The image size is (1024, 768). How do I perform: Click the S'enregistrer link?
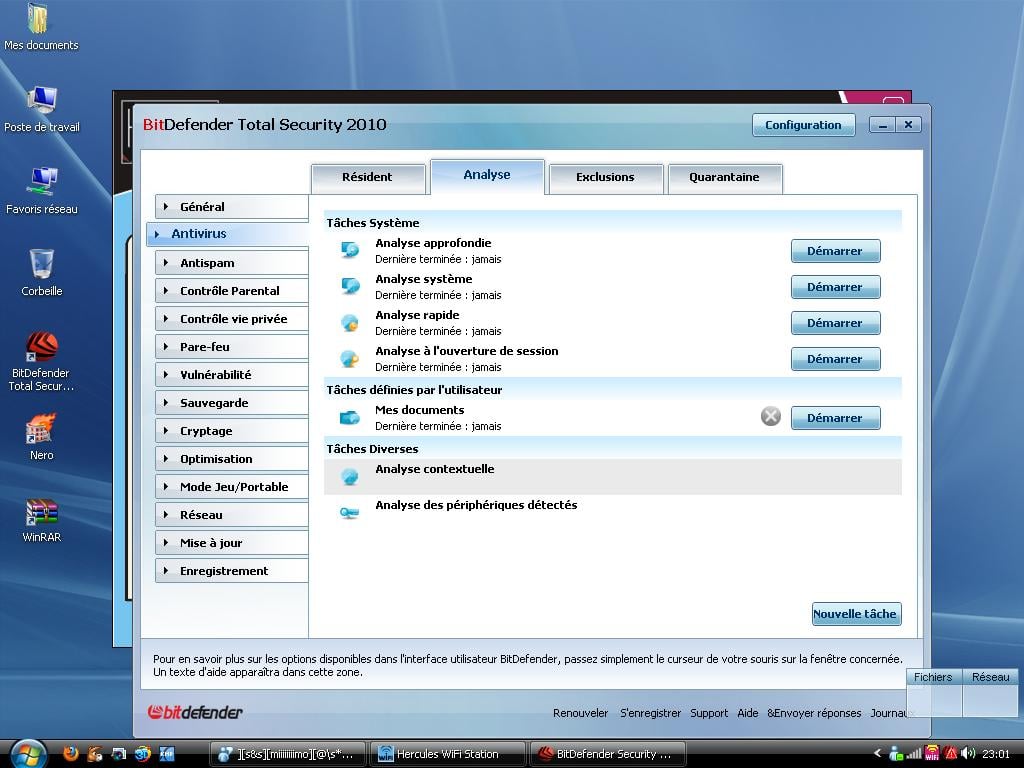tap(650, 713)
